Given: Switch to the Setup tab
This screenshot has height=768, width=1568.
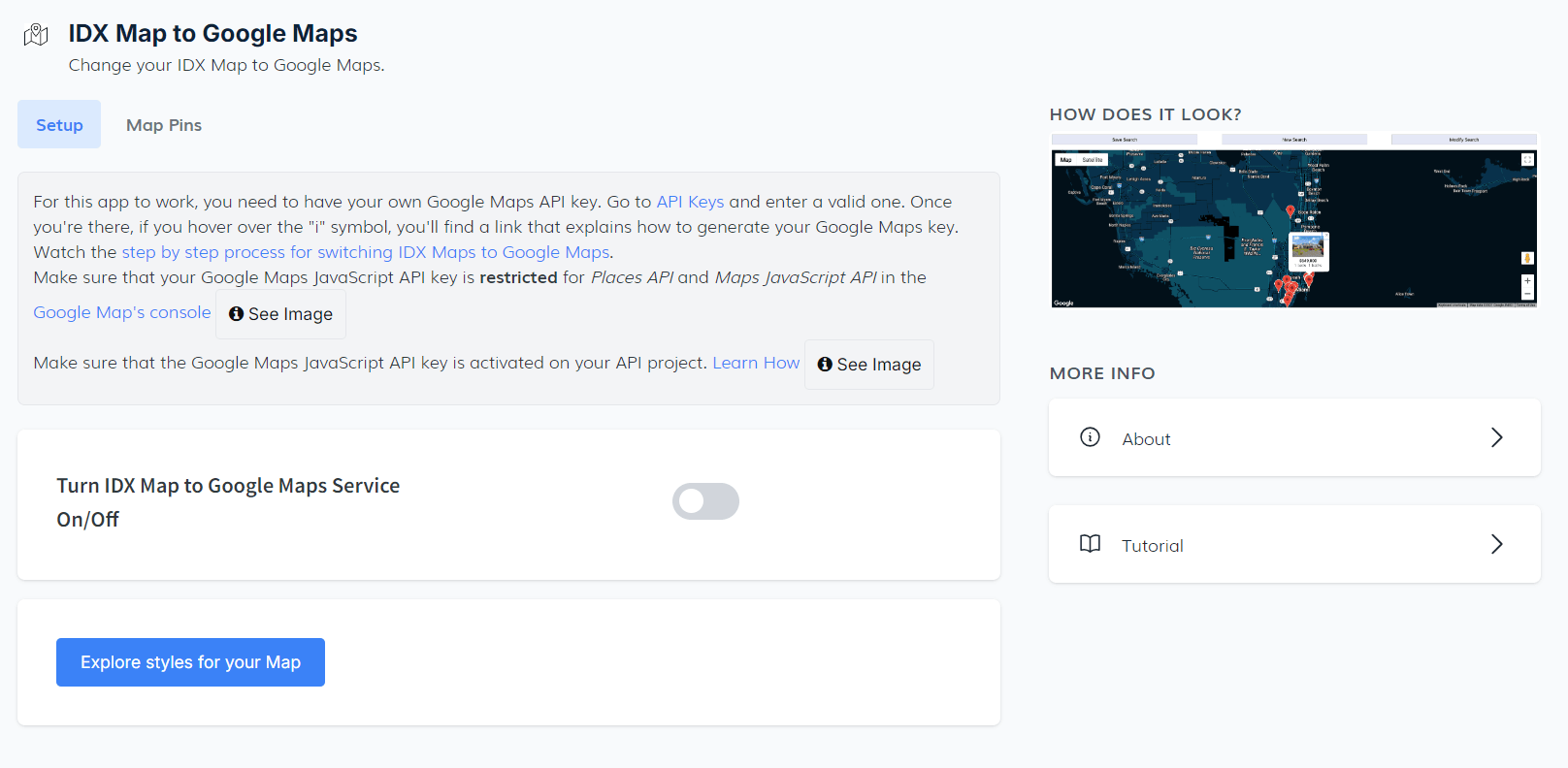Looking at the screenshot, I should coord(59,125).
